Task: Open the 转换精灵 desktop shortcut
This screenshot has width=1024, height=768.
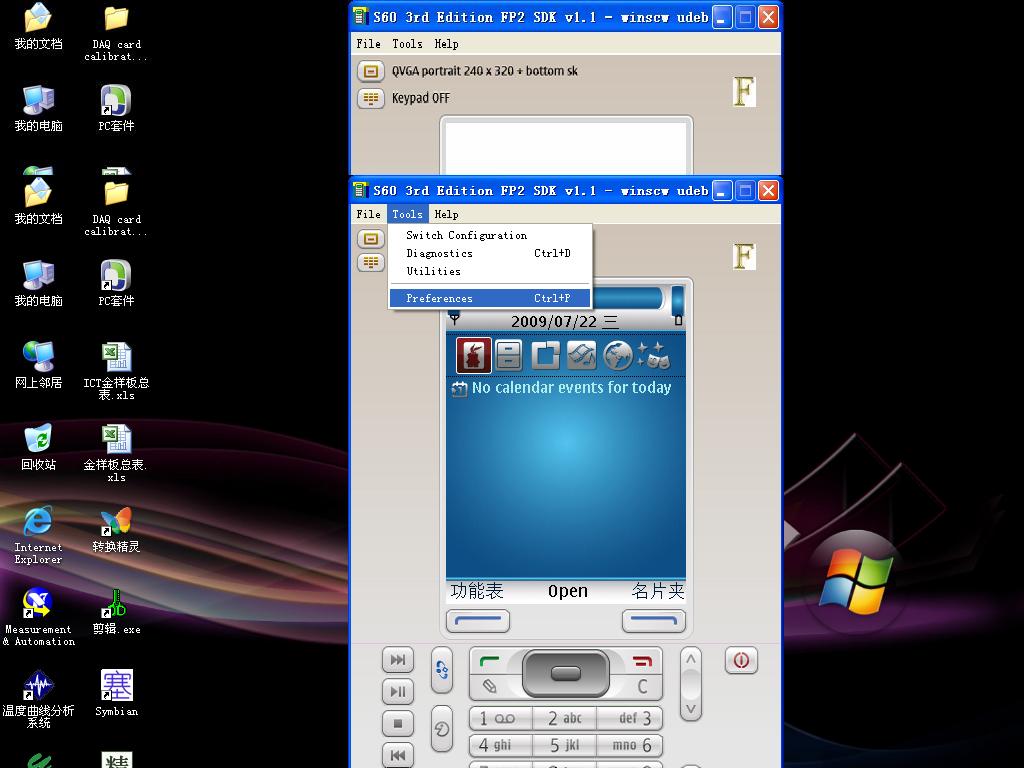Action: pos(116,530)
